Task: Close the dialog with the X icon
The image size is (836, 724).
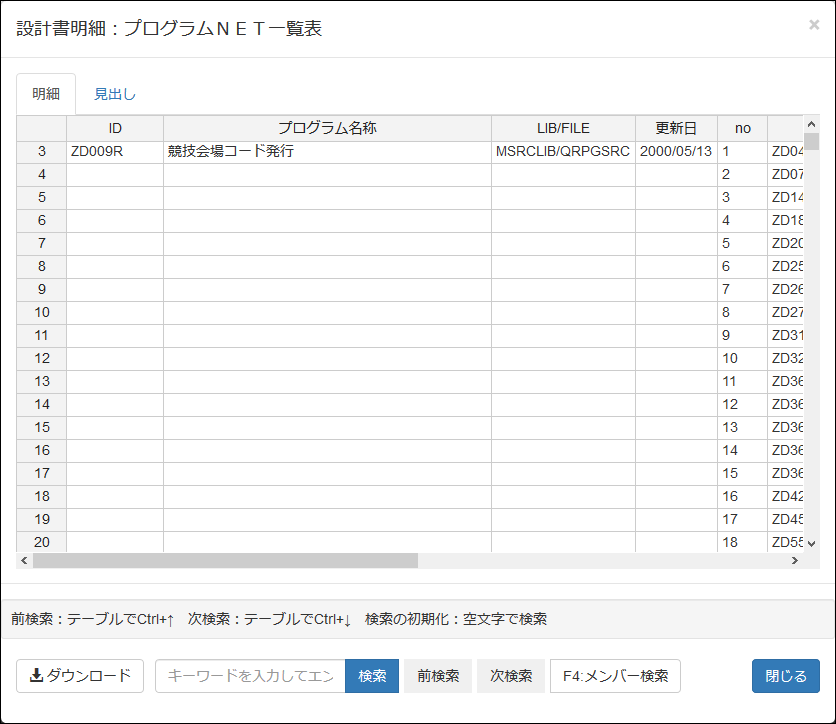Action: pyautogui.click(x=814, y=25)
